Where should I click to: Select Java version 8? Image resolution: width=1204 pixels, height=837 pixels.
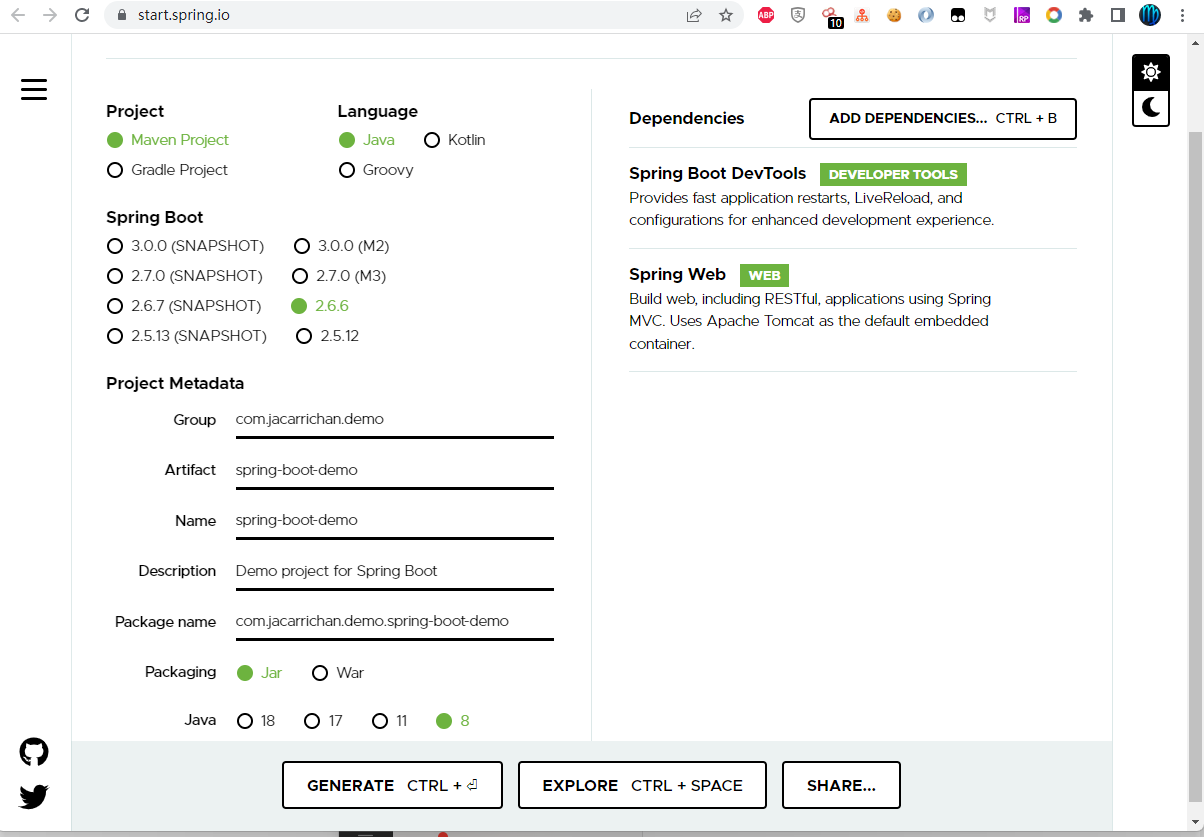(452, 721)
